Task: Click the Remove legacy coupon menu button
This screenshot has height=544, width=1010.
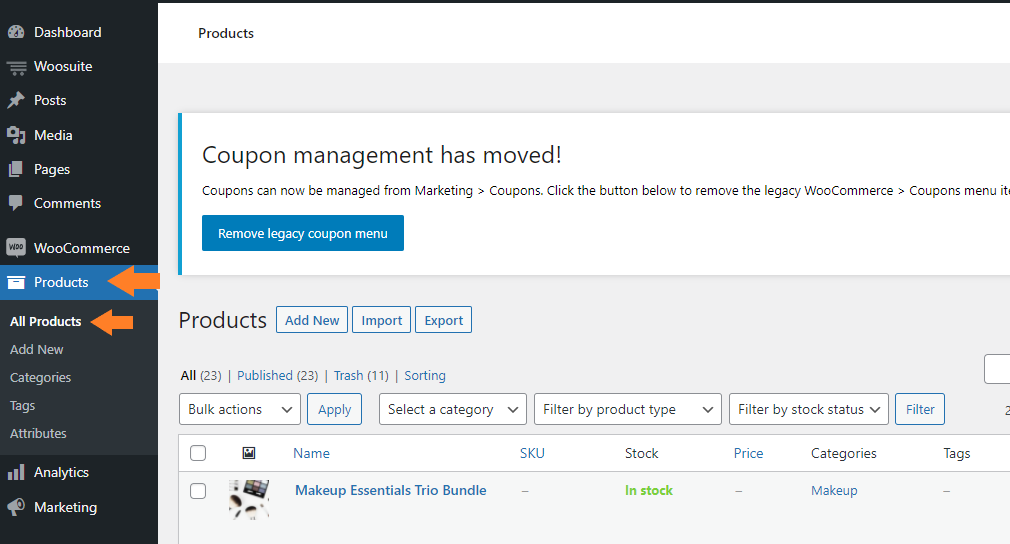Action: click(x=303, y=233)
